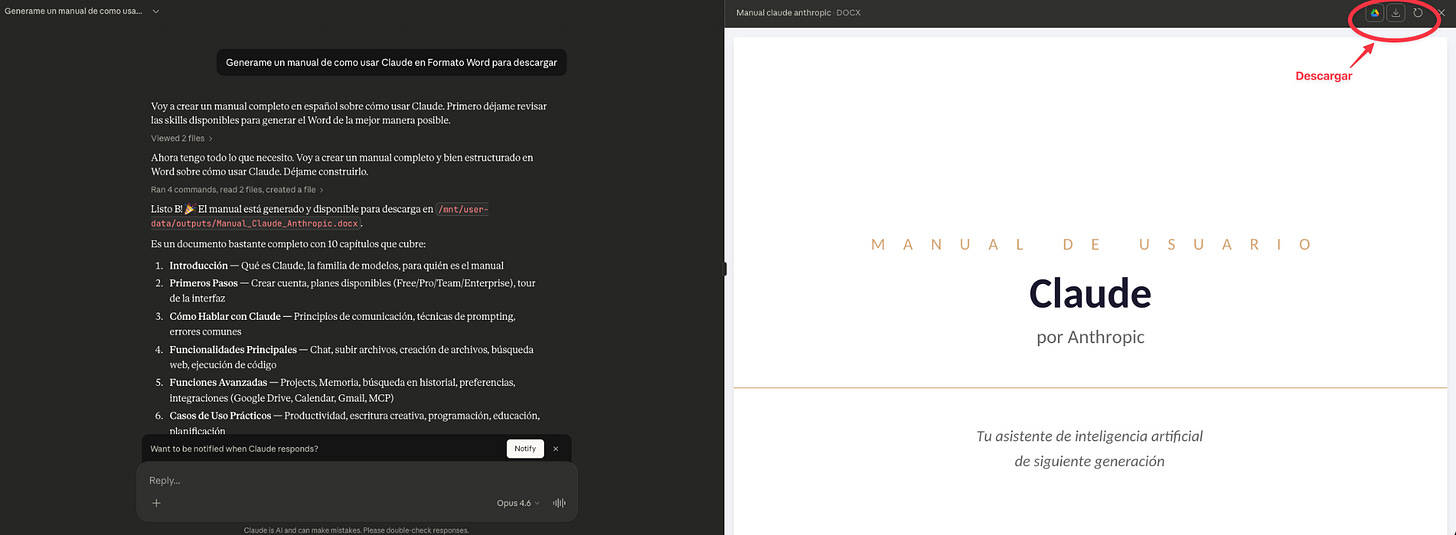This screenshot has height=535, width=1456.
Task: Click the Notify button
Action: 525,449
